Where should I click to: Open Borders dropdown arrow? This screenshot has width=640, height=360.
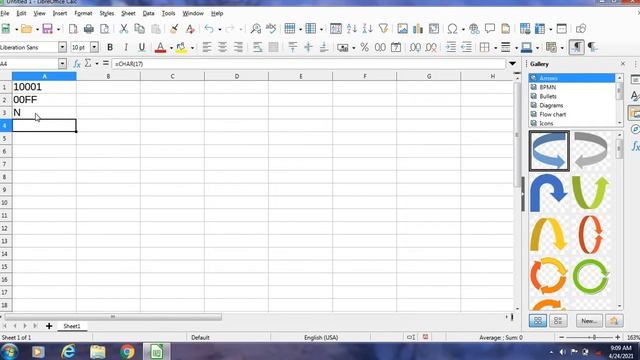495,48
